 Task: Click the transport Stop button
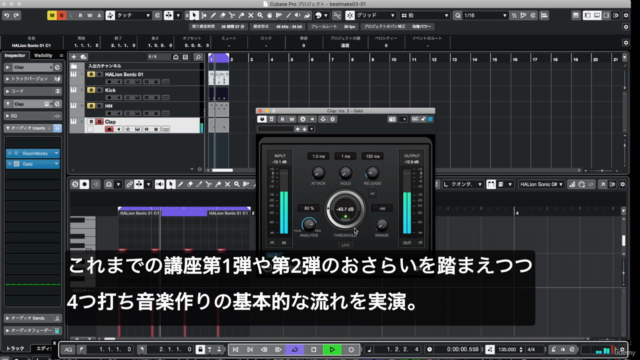pyautogui.click(x=313, y=349)
